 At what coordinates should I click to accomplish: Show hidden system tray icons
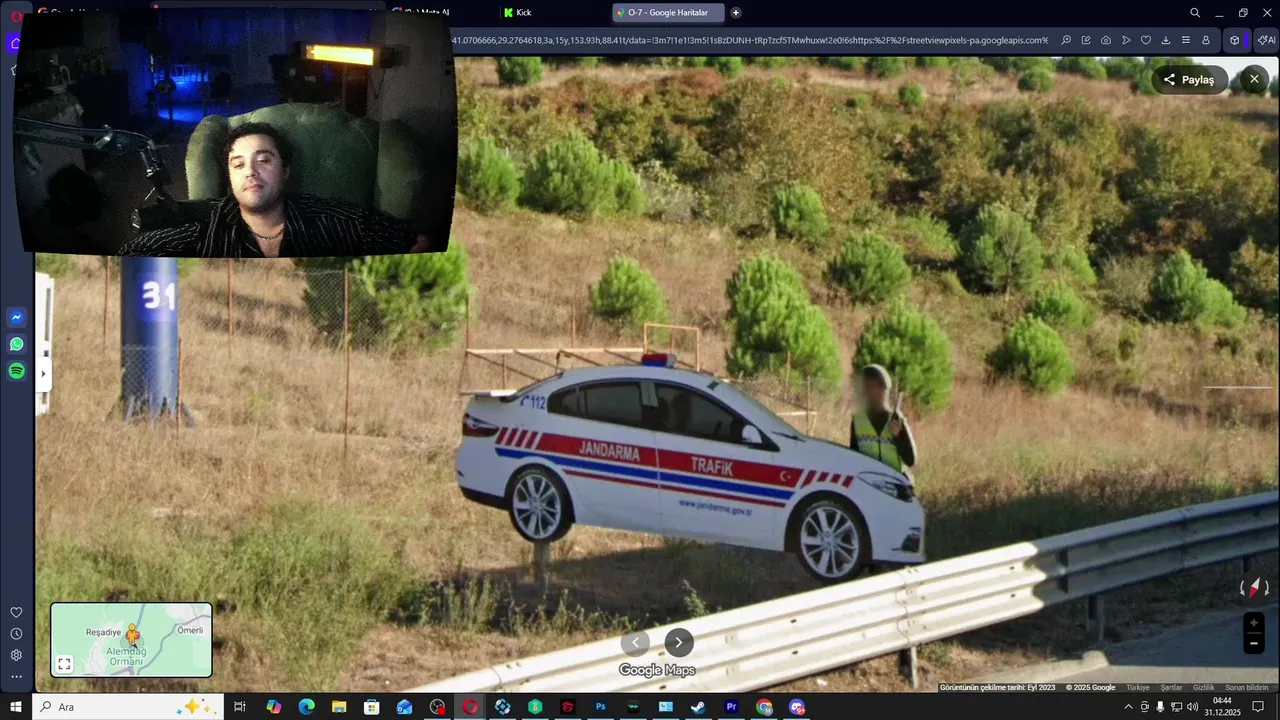[1129, 707]
